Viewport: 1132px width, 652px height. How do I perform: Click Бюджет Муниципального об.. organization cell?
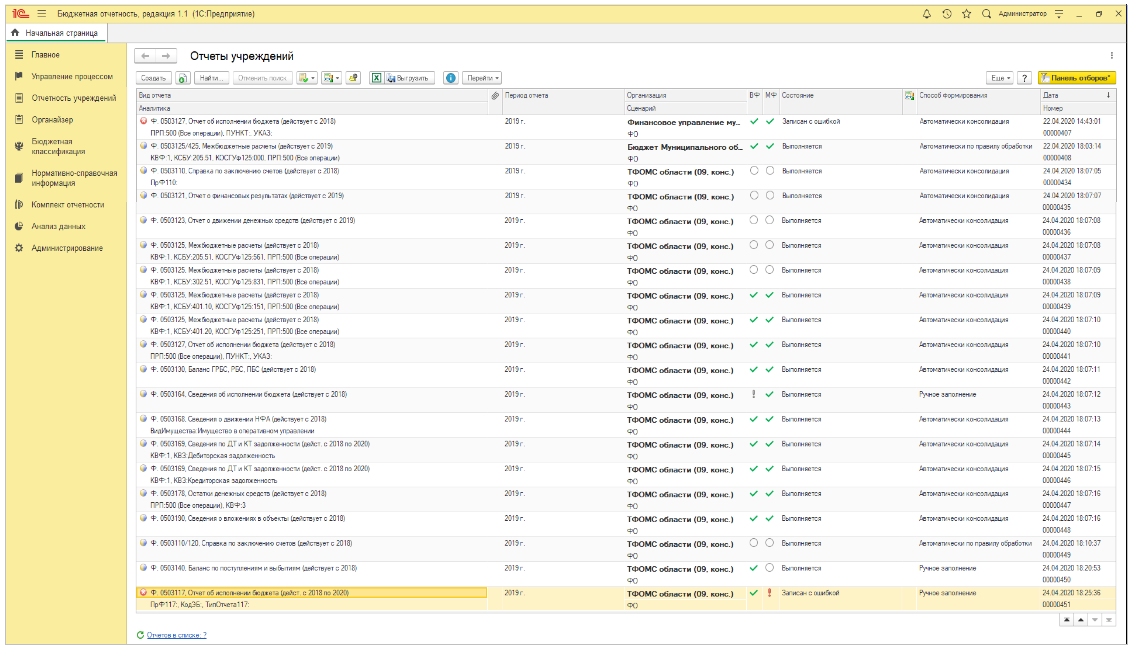pyautogui.click(x=684, y=147)
